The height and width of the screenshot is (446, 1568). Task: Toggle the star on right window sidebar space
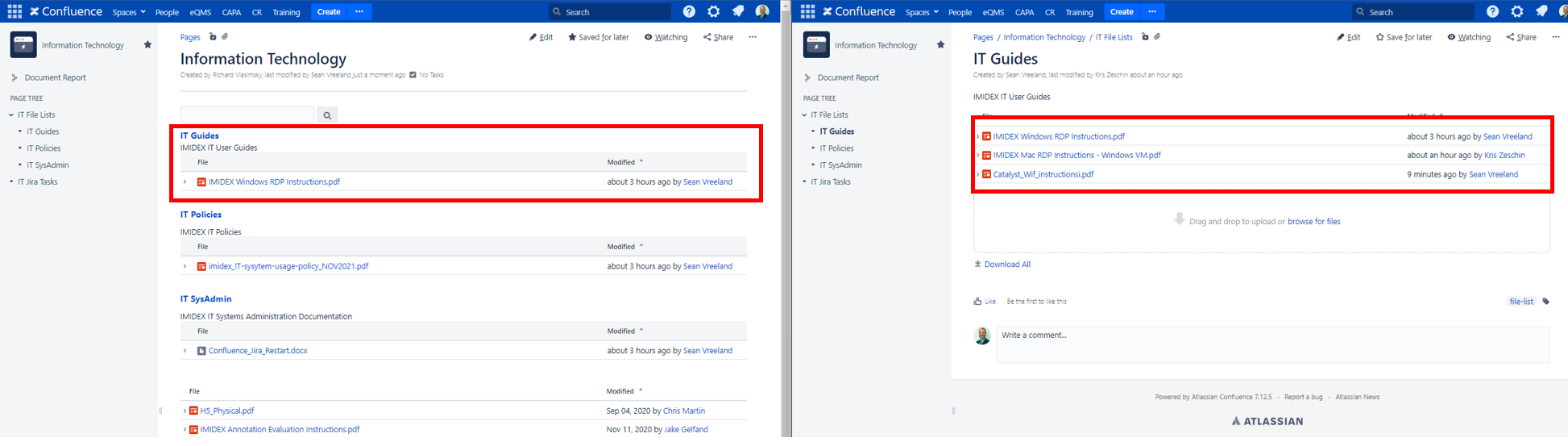click(940, 45)
